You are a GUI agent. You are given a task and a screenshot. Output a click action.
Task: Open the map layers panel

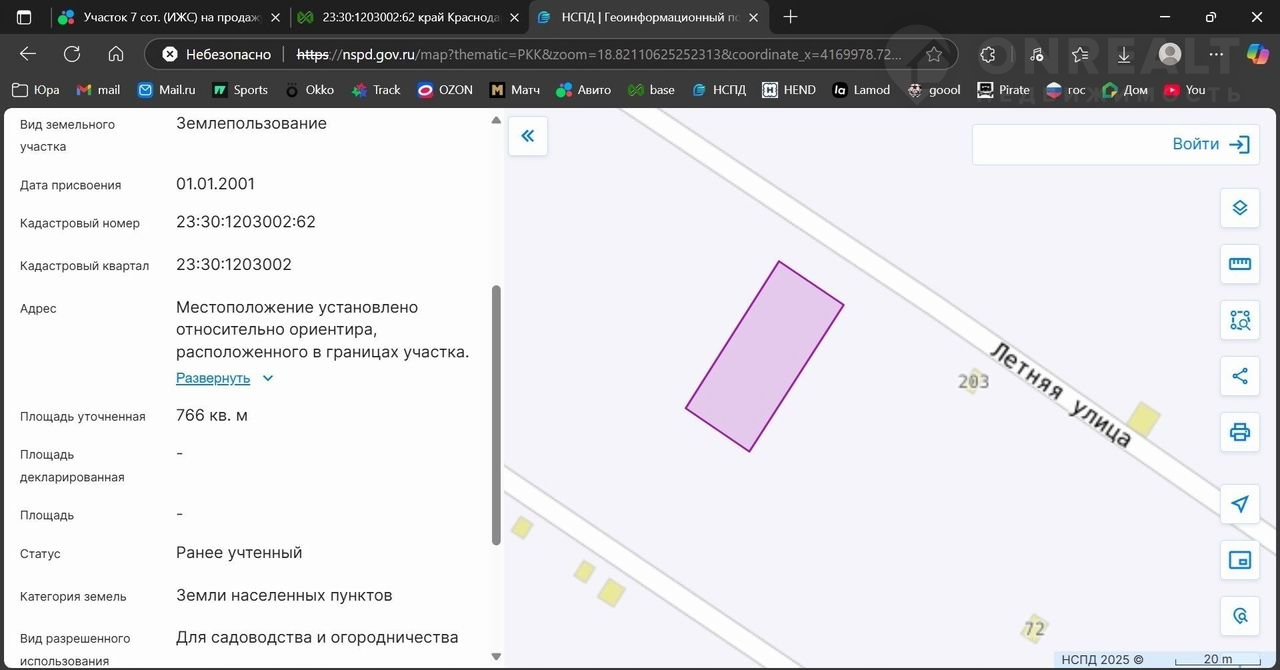(1240, 208)
